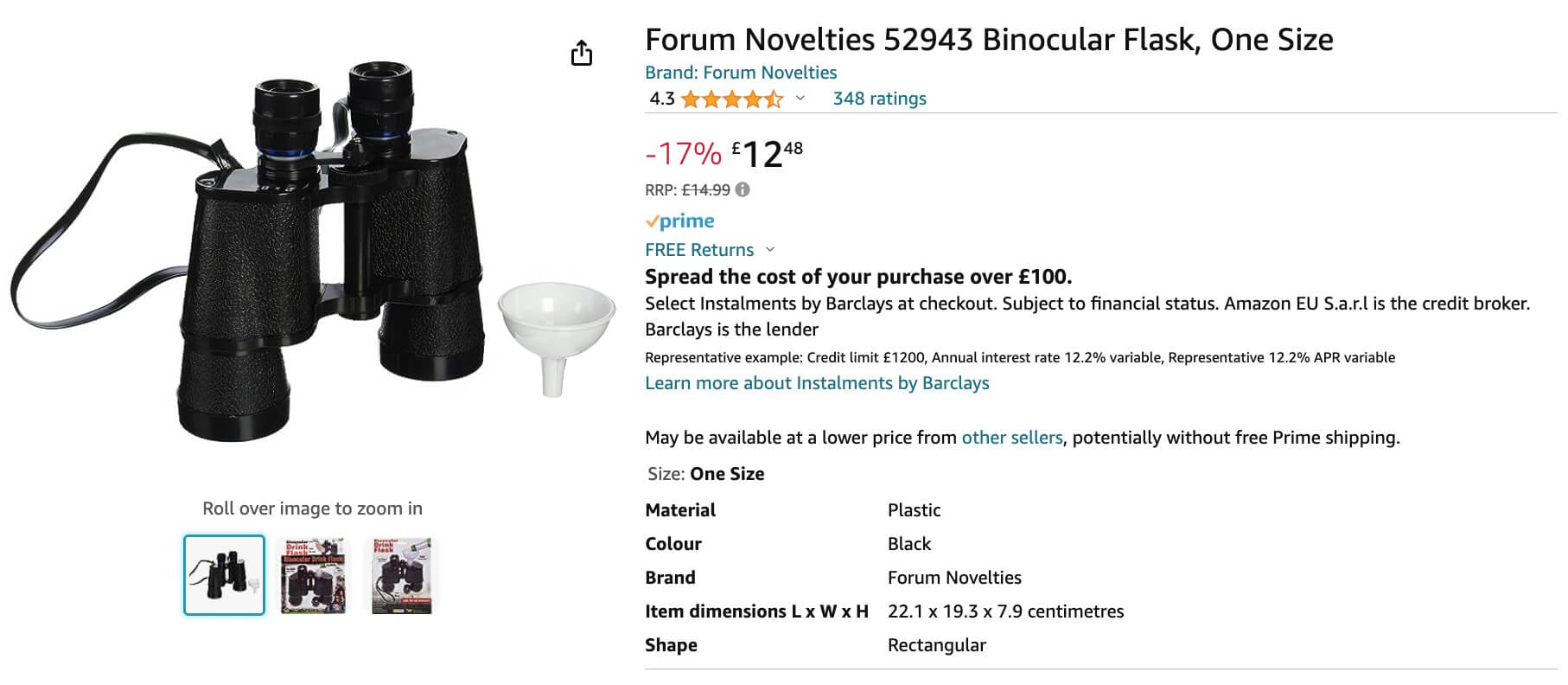Screen dimensions: 1568x685
Task: Click the 4.3 rating number
Action: [662, 99]
